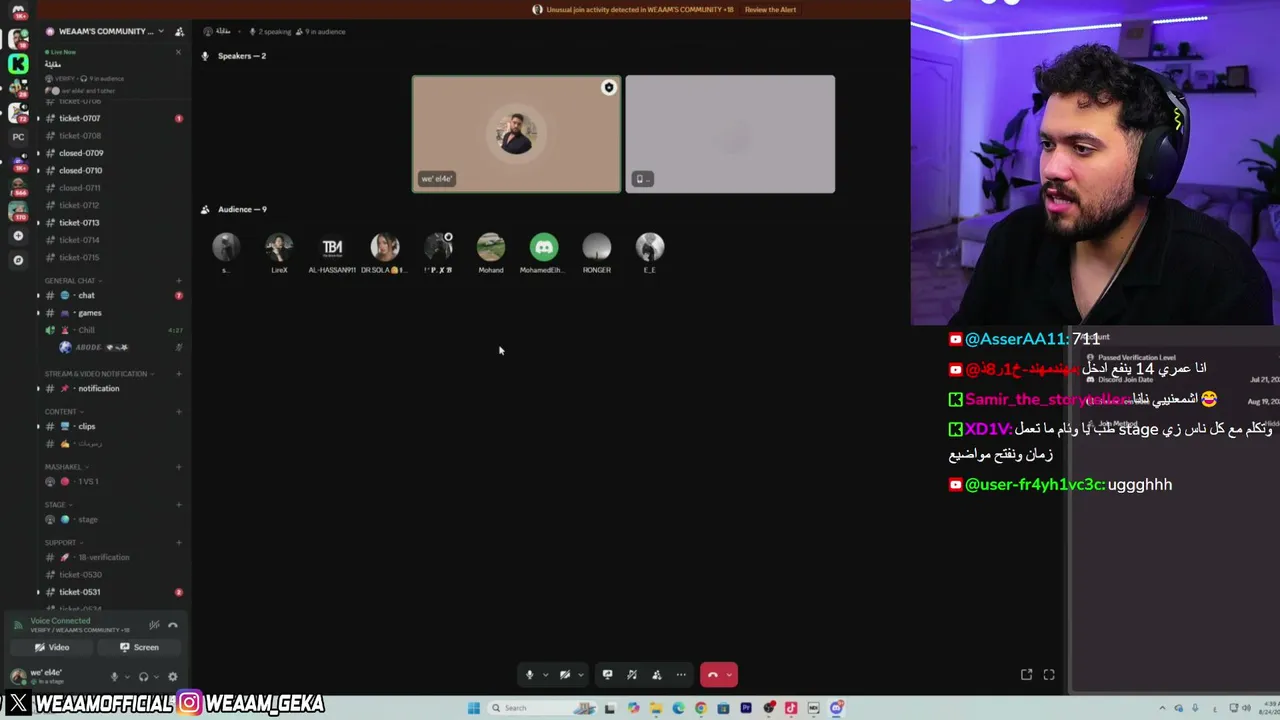Open Discord direct messages home icon
The width and height of the screenshot is (1280, 720).
[18, 13]
